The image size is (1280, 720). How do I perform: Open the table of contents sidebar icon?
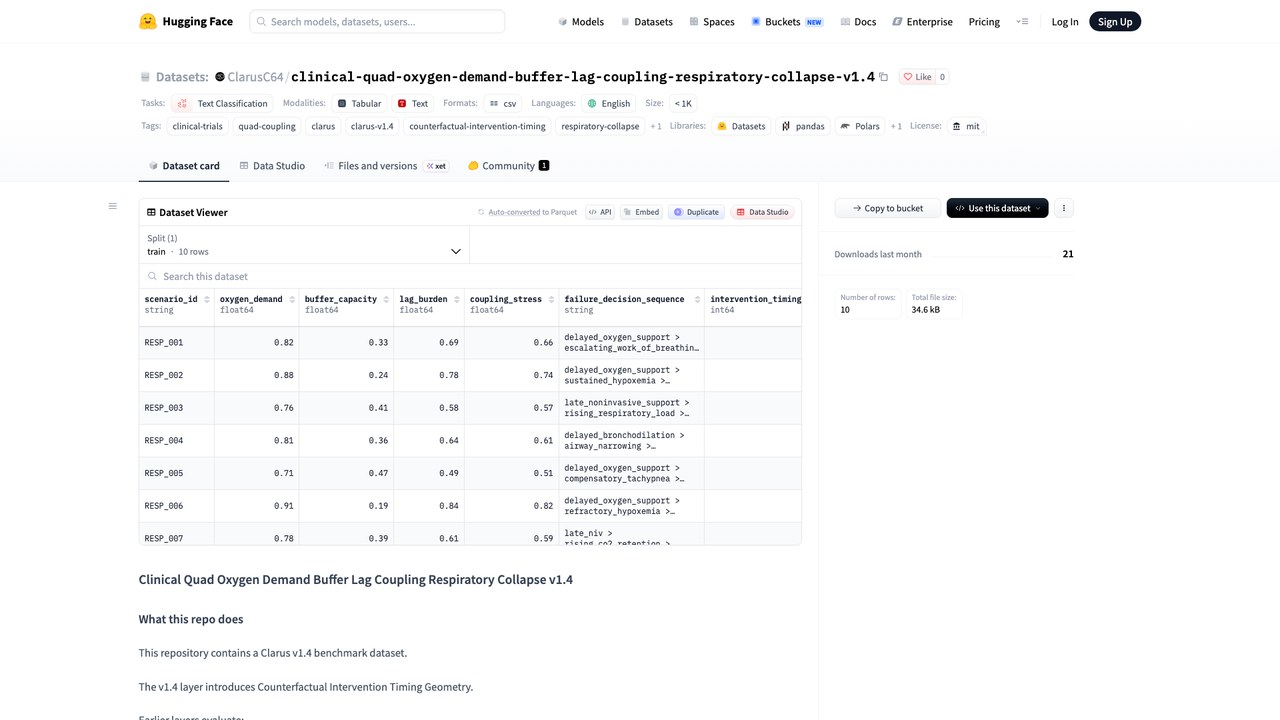coord(113,206)
